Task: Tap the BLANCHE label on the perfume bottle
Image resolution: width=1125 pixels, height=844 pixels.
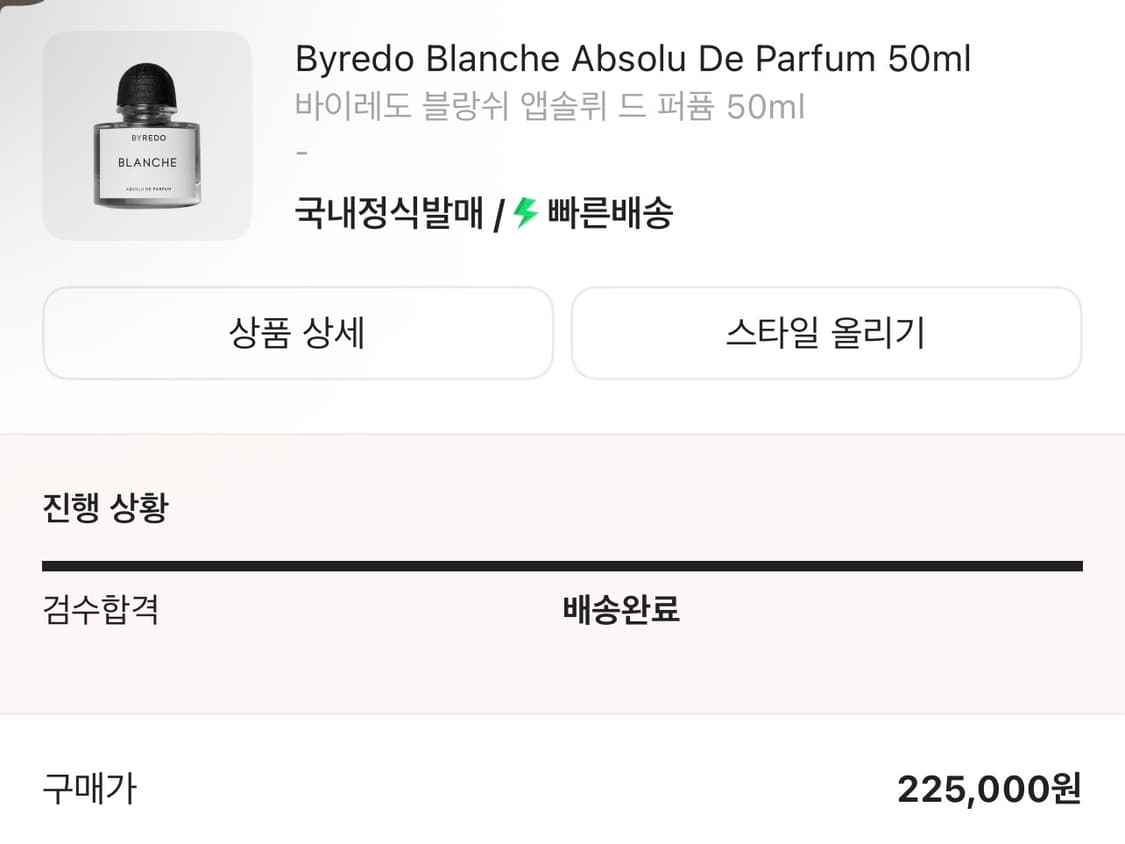Action: coord(147,160)
